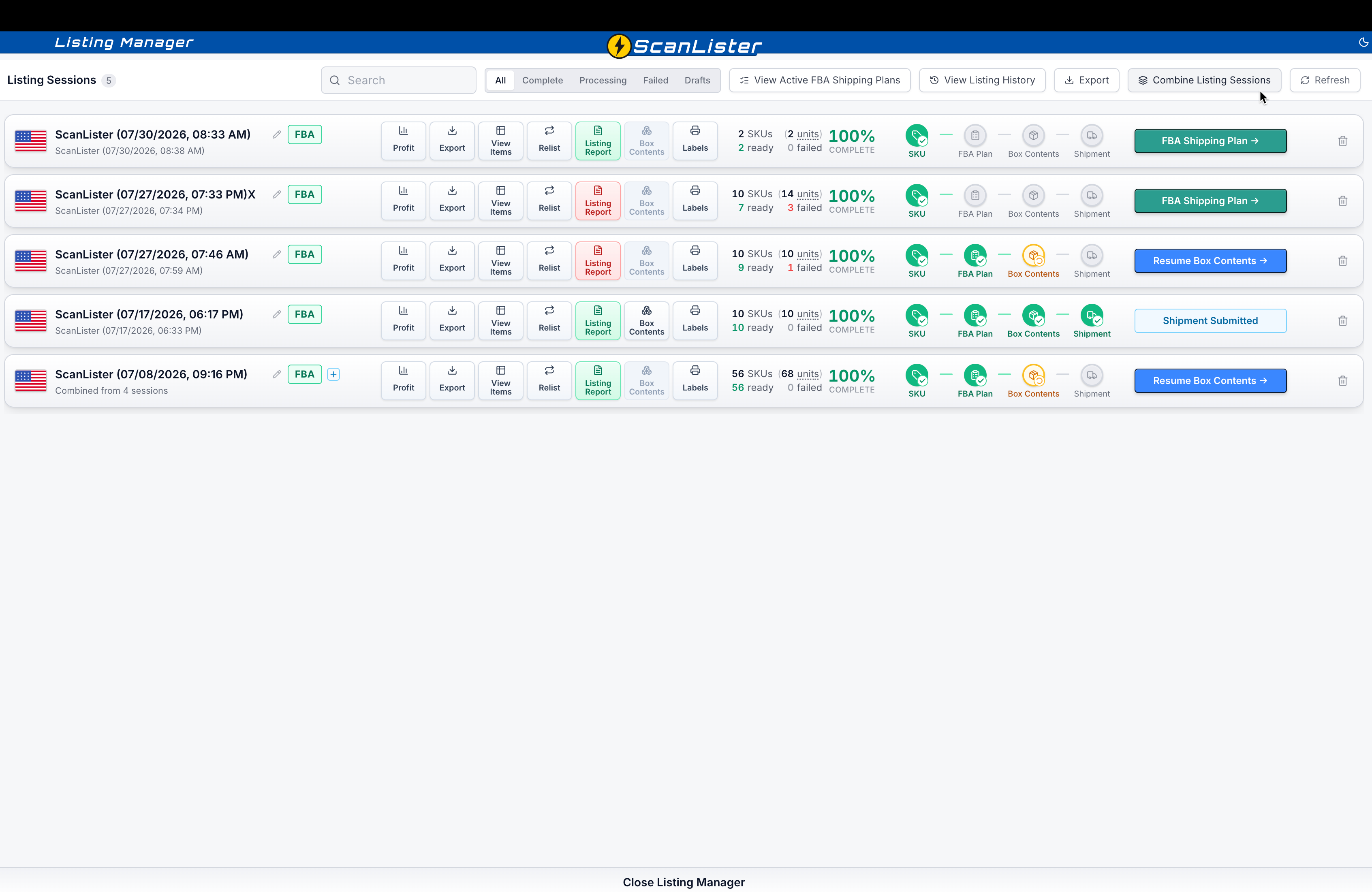Screen dimensions: 1372x892
Task: Click Shipment Submitted status button
Action: pyautogui.click(x=1210, y=321)
